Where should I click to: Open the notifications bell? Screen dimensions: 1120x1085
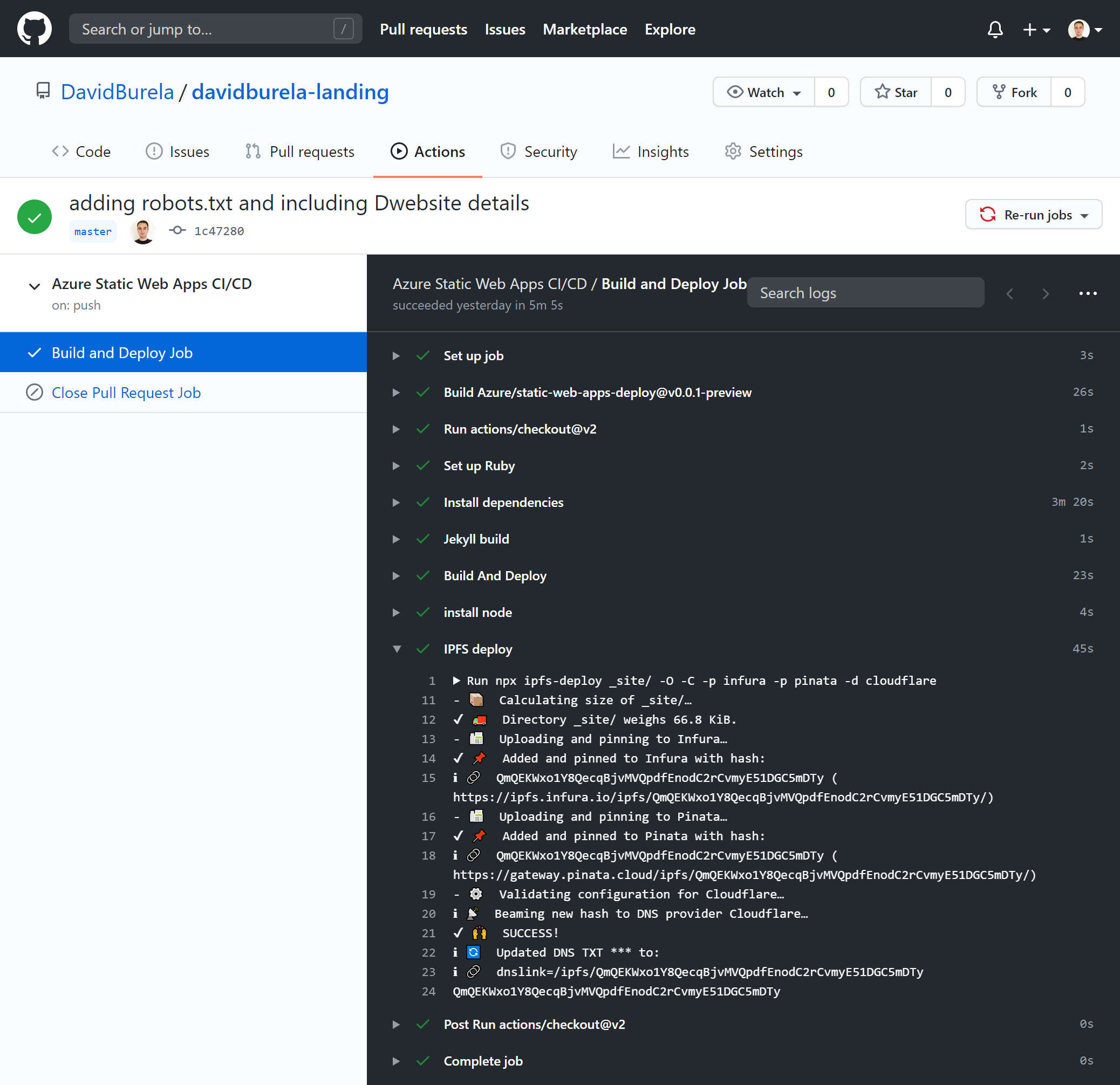pyautogui.click(x=995, y=29)
